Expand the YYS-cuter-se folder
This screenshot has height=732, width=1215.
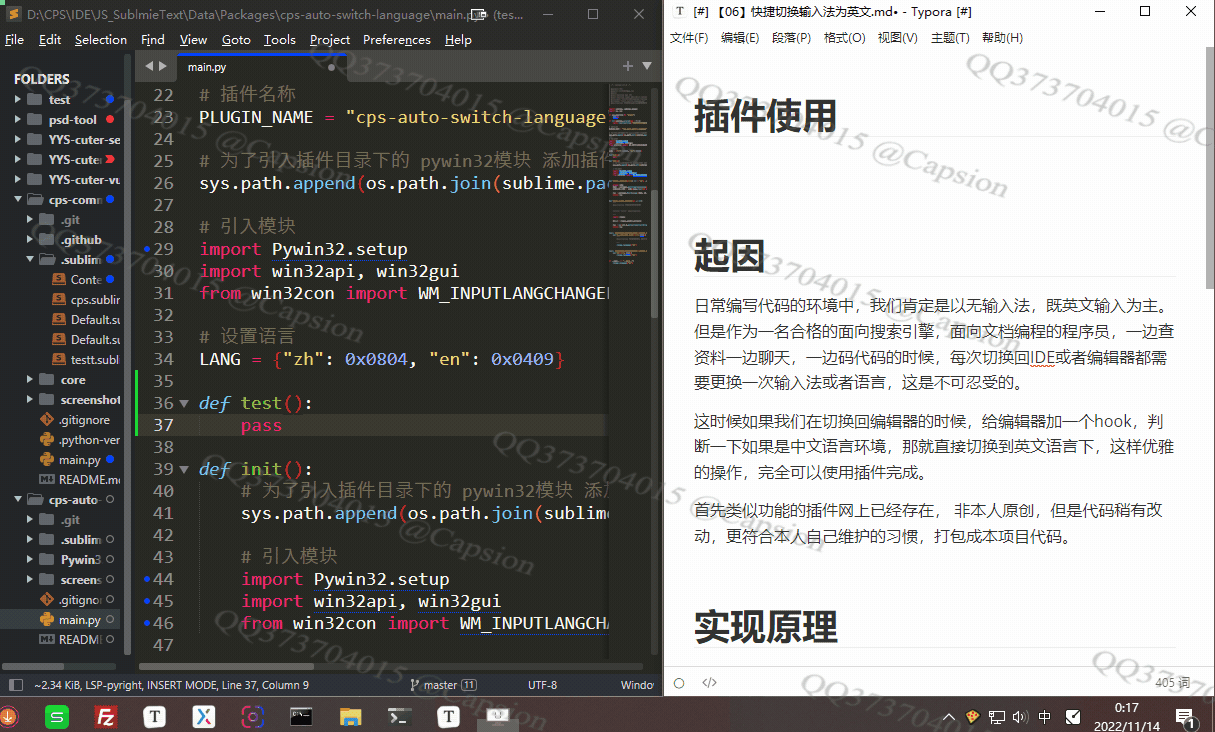[18, 139]
